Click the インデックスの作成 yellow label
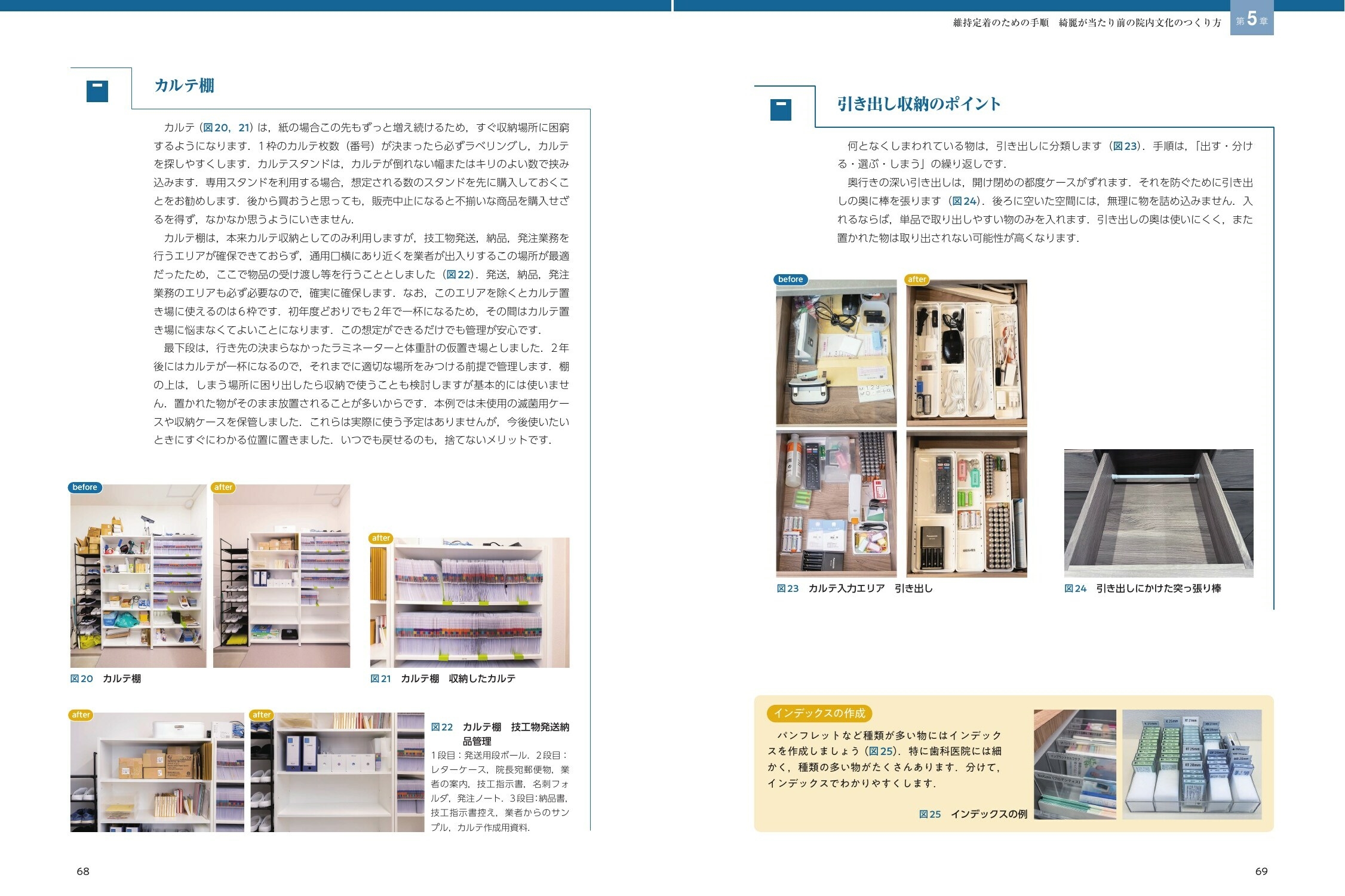The height and width of the screenshot is (896, 1345). (819, 713)
